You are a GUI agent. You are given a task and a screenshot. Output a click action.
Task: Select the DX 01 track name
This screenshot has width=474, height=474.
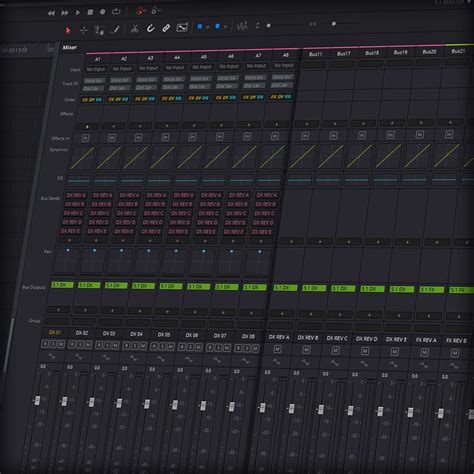pyautogui.click(x=55, y=332)
